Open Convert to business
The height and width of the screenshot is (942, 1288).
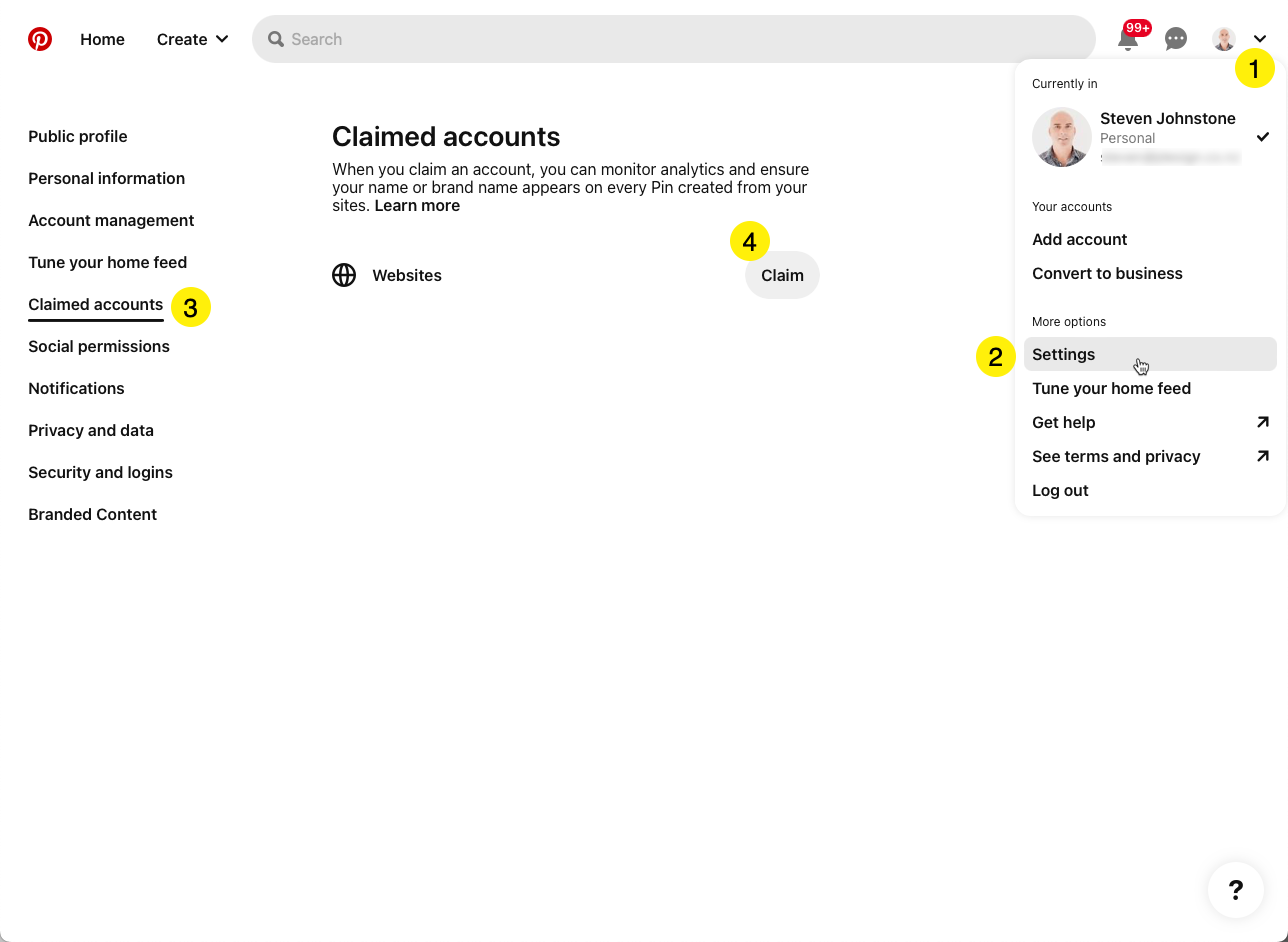1107,273
